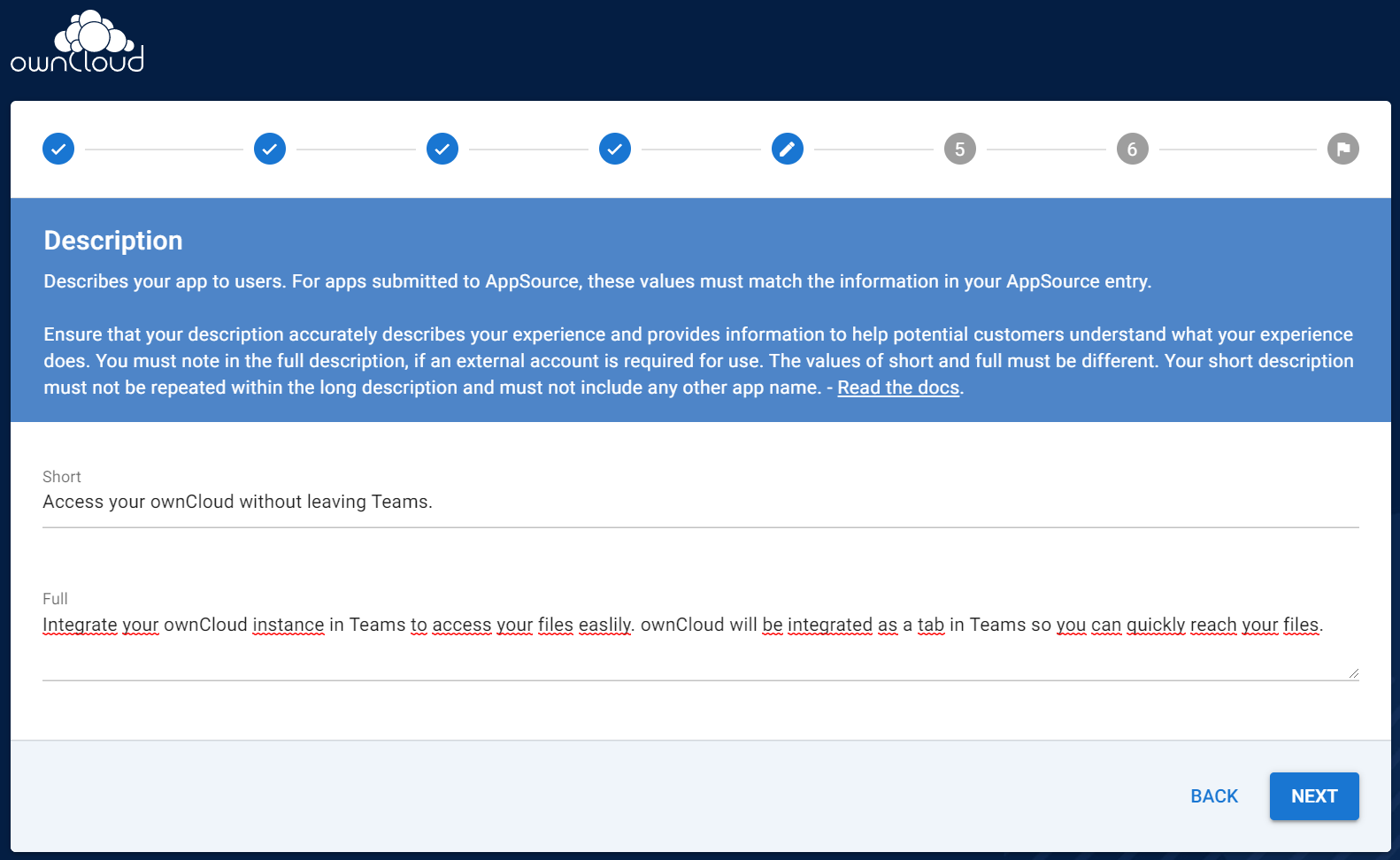Click text 'Describes your app to users'
This screenshot has width=1400, height=860.
(x=165, y=281)
